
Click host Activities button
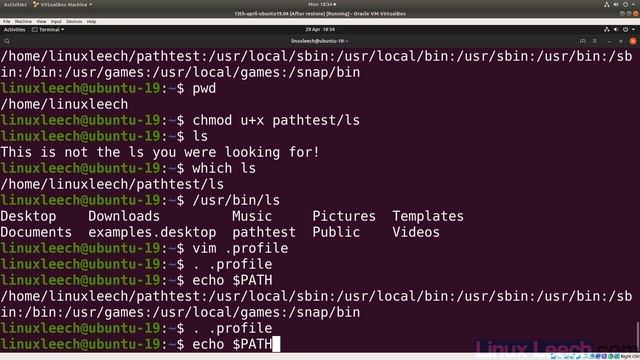15,4
